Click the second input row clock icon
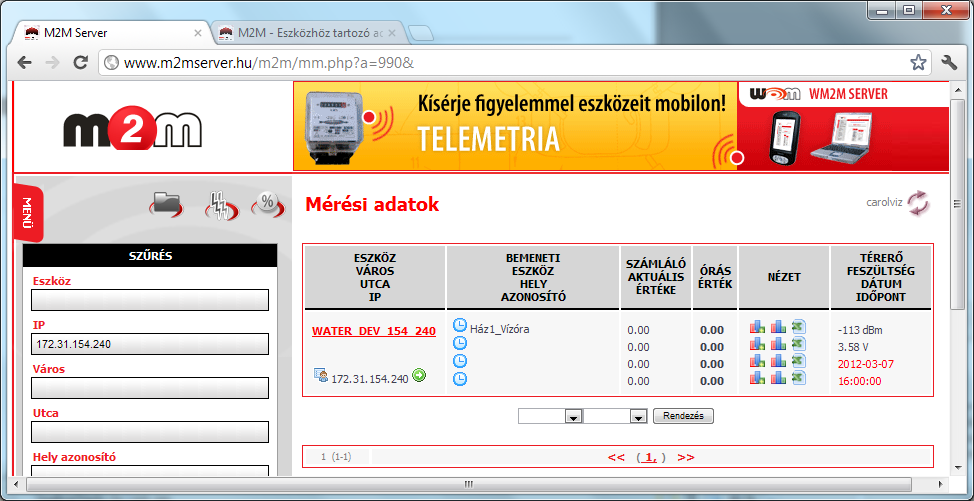The height and width of the screenshot is (501, 974). click(x=460, y=343)
